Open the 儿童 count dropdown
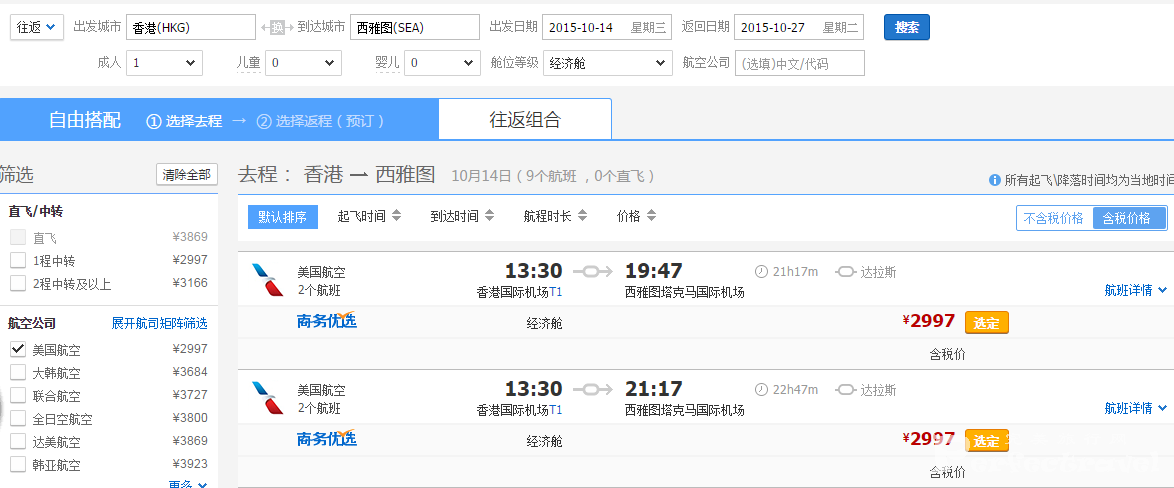The width and height of the screenshot is (1174, 488). point(303,63)
